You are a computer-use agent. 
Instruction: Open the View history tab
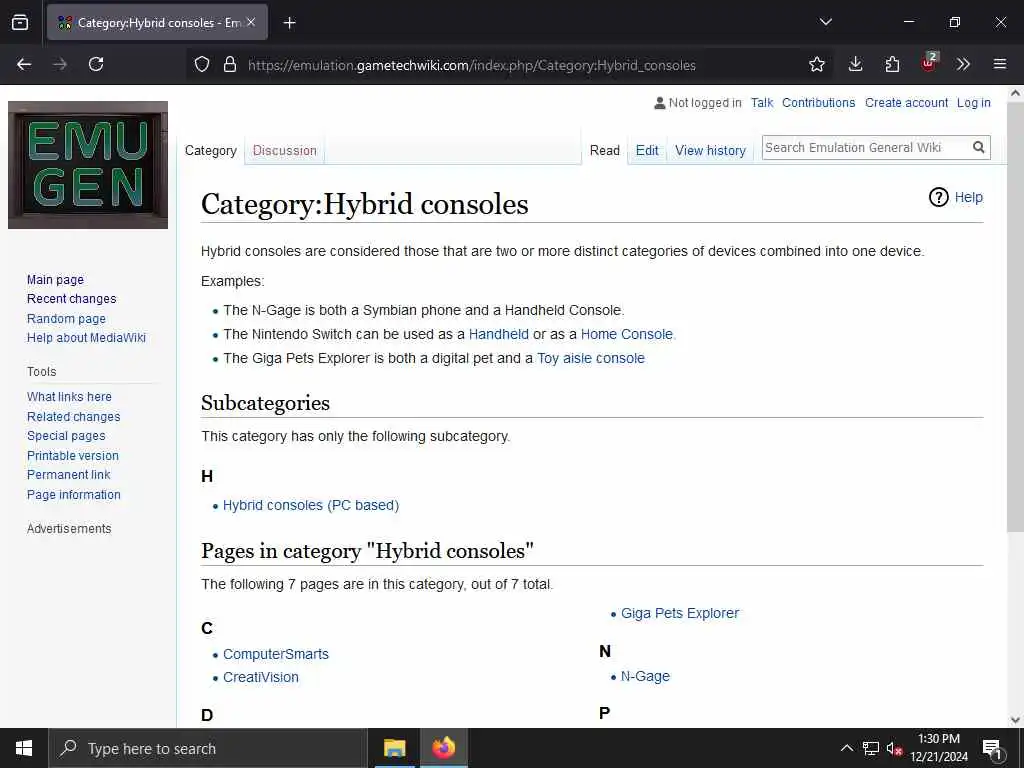tap(710, 150)
